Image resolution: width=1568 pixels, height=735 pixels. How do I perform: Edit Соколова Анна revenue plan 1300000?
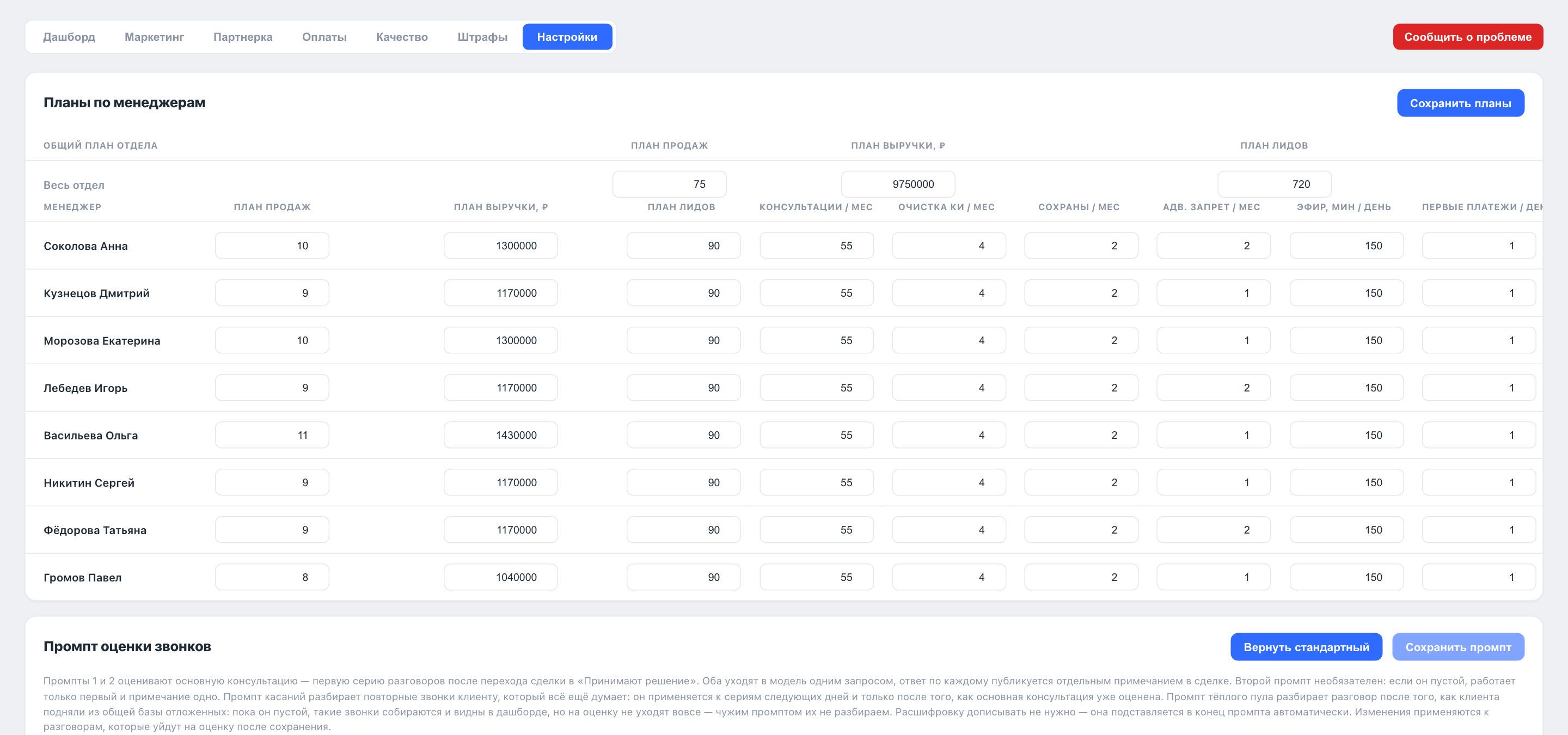pos(500,246)
